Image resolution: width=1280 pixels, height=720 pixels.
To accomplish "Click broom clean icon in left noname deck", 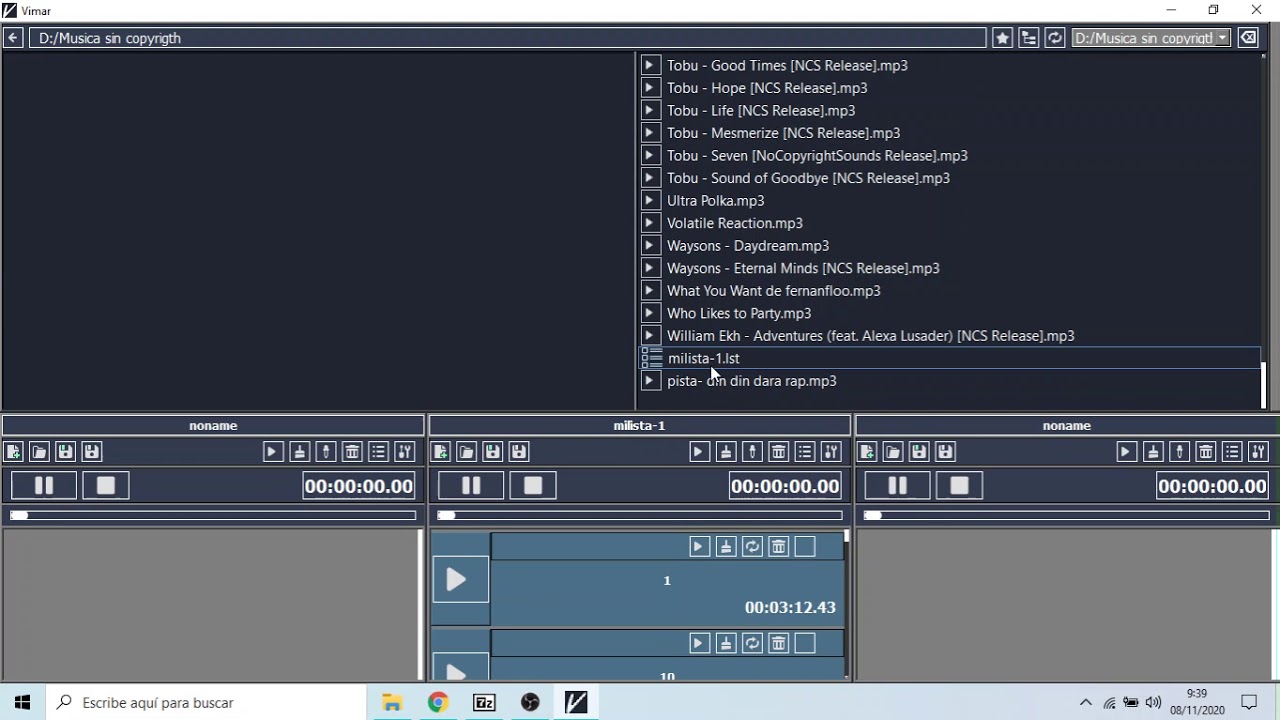I will coord(299,452).
